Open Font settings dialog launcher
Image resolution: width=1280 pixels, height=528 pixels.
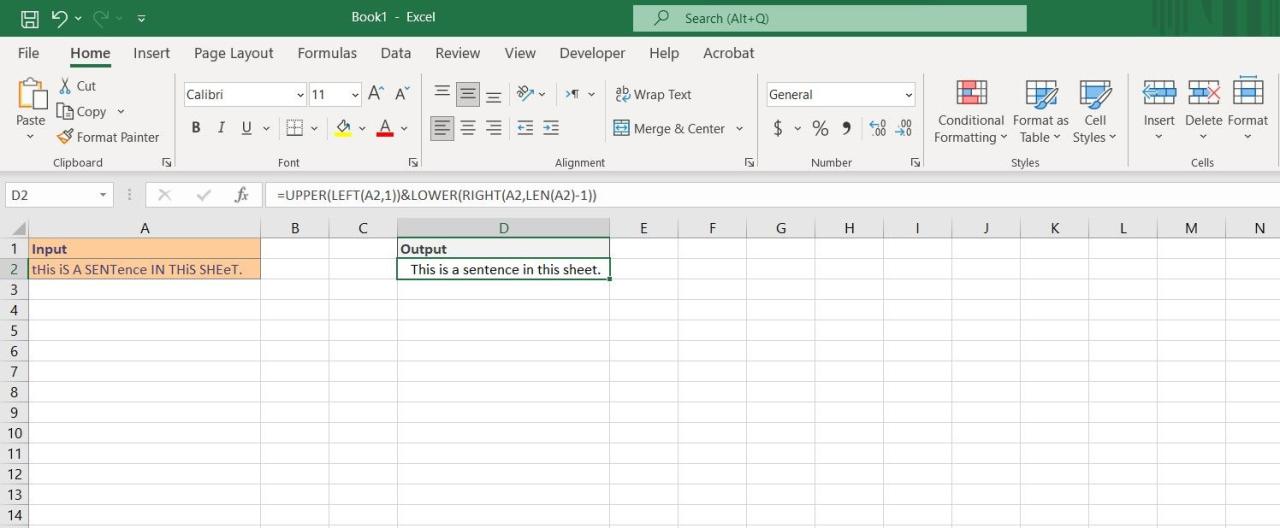coord(413,162)
